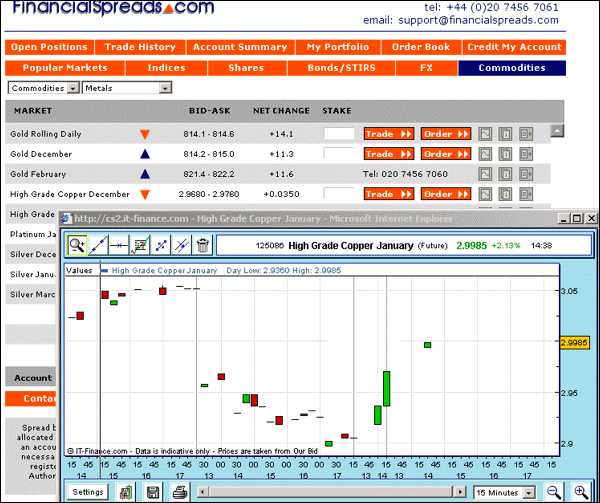The image size is (600, 503).
Task: Select the Bonds/STIRS category tab
Action: (341, 68)
